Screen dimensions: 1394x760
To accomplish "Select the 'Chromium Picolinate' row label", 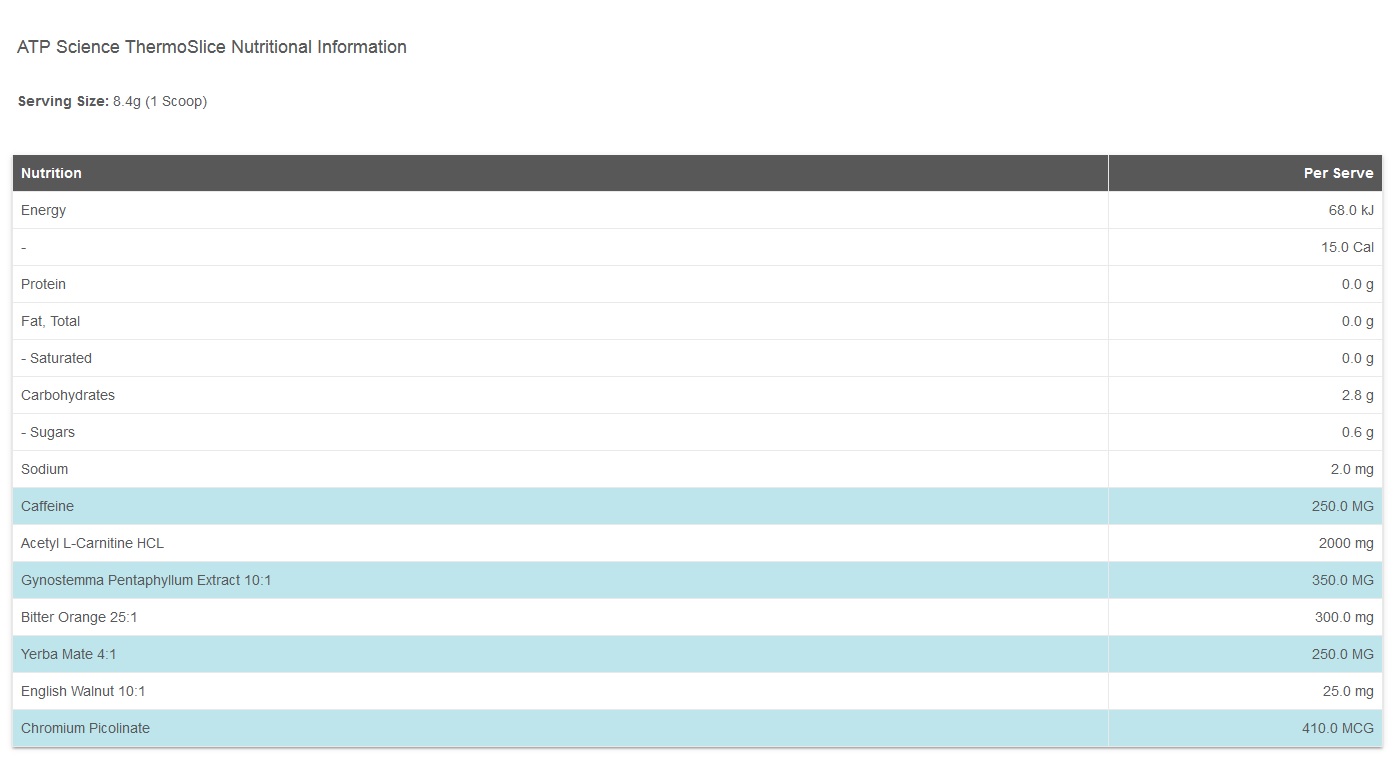I will click(x=85, y=728).
